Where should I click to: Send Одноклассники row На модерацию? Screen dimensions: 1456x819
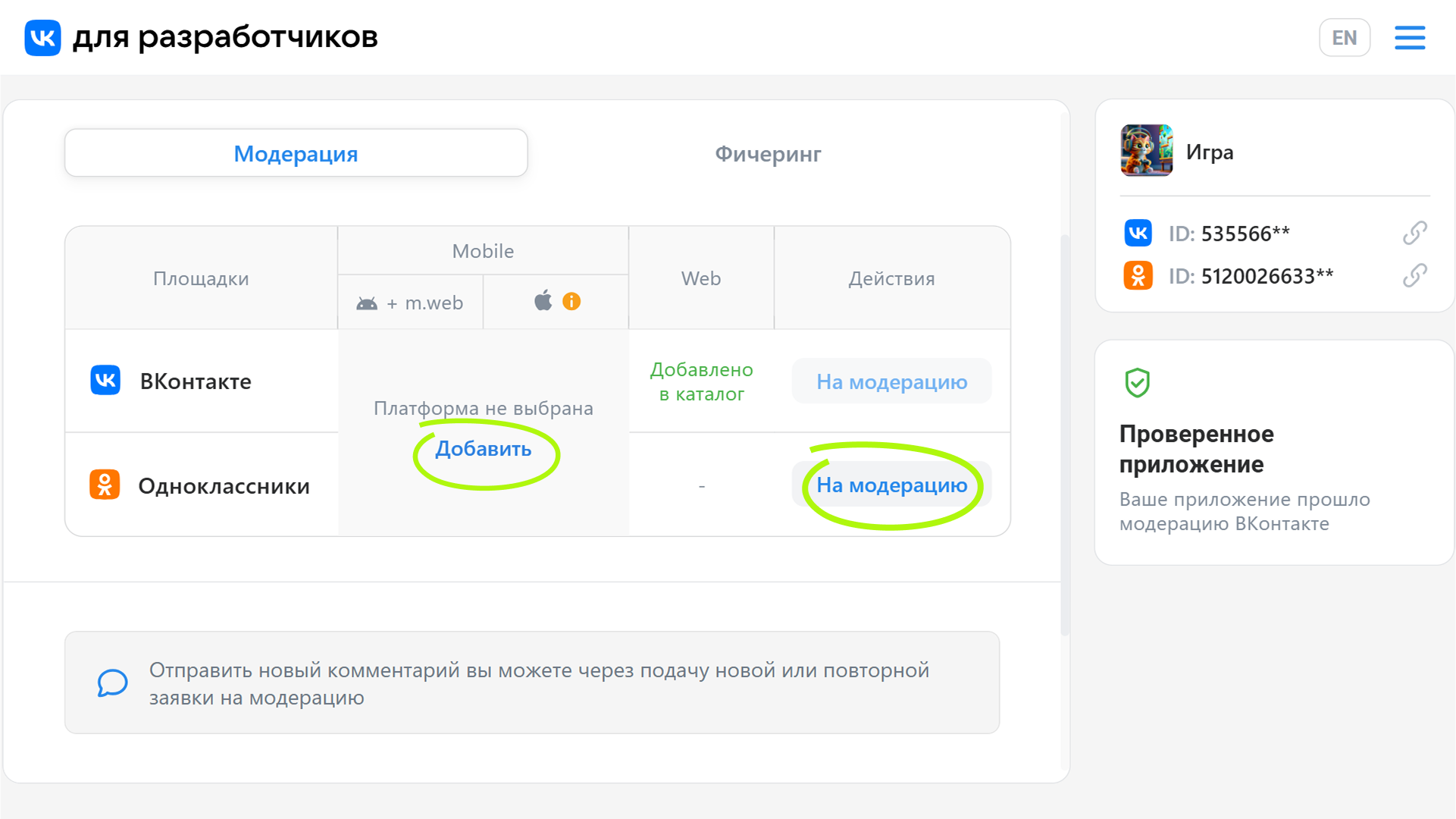(891, 485)
